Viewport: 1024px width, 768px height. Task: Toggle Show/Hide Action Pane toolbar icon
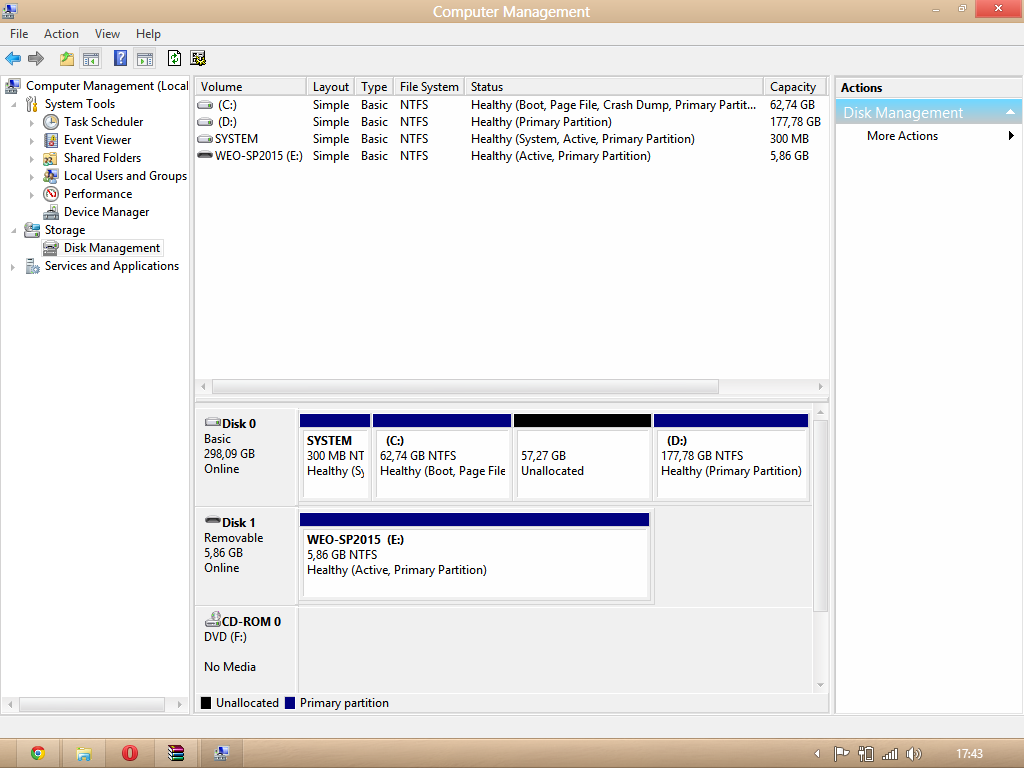(x=145, y=59)
